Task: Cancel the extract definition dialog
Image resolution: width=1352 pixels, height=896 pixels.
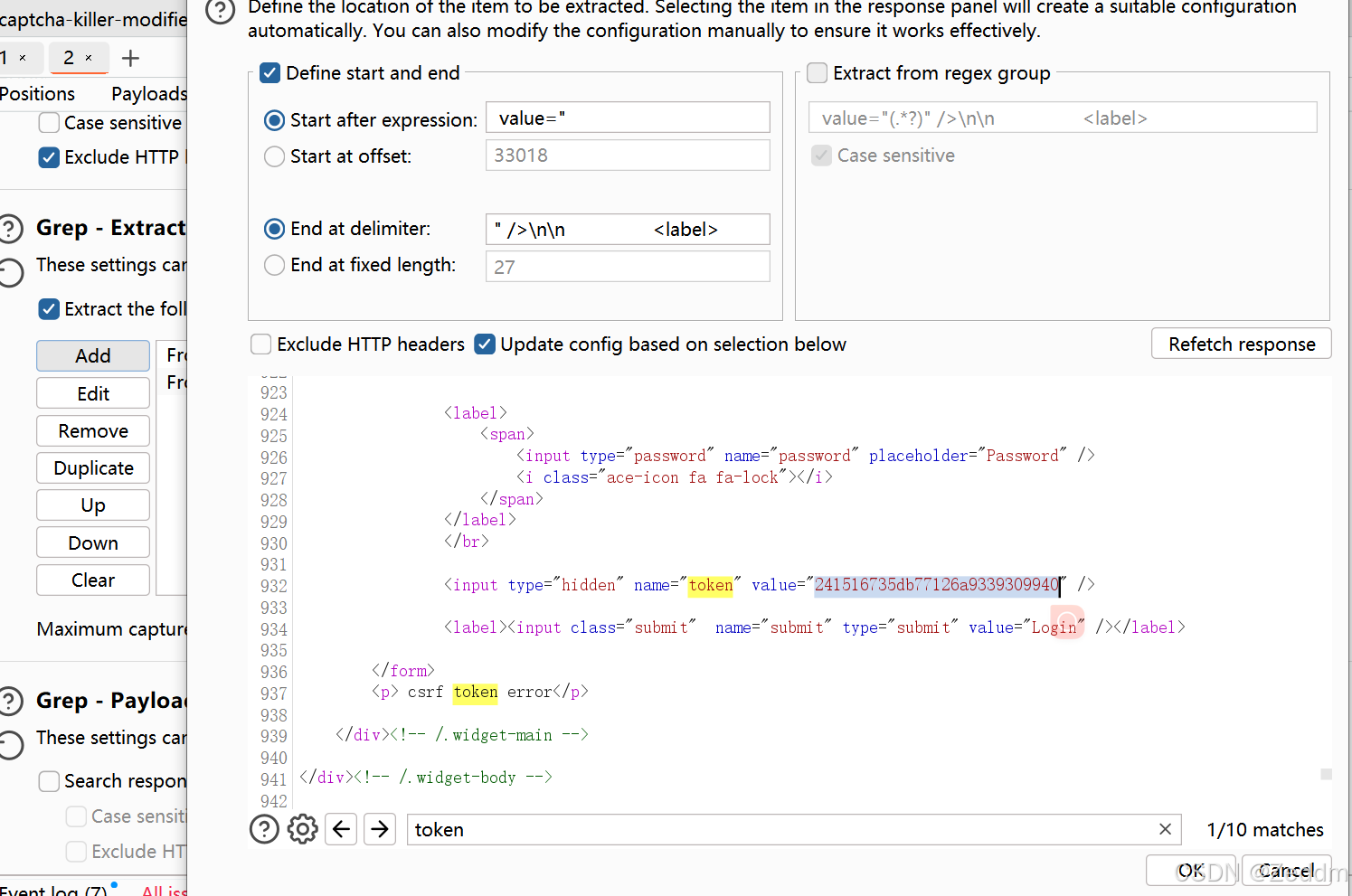Action: click(1286, 871)
